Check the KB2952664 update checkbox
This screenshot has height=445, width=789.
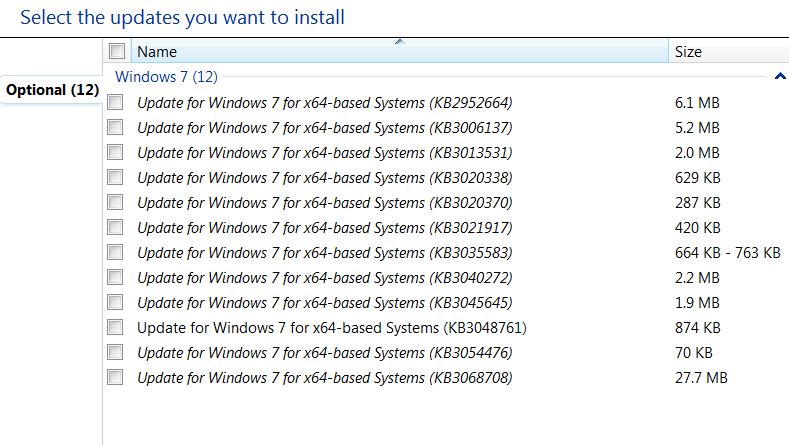[x=115, y=102]
